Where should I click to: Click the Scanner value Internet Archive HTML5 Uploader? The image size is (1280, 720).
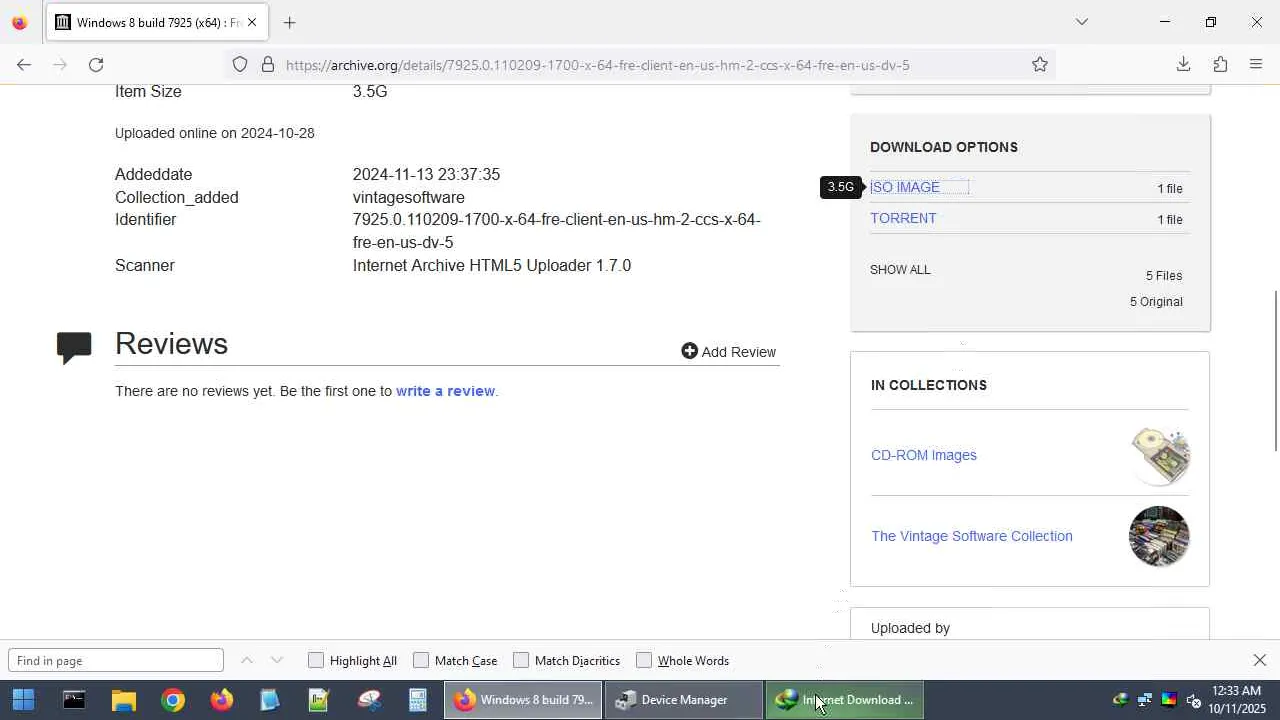click(491, 265)
